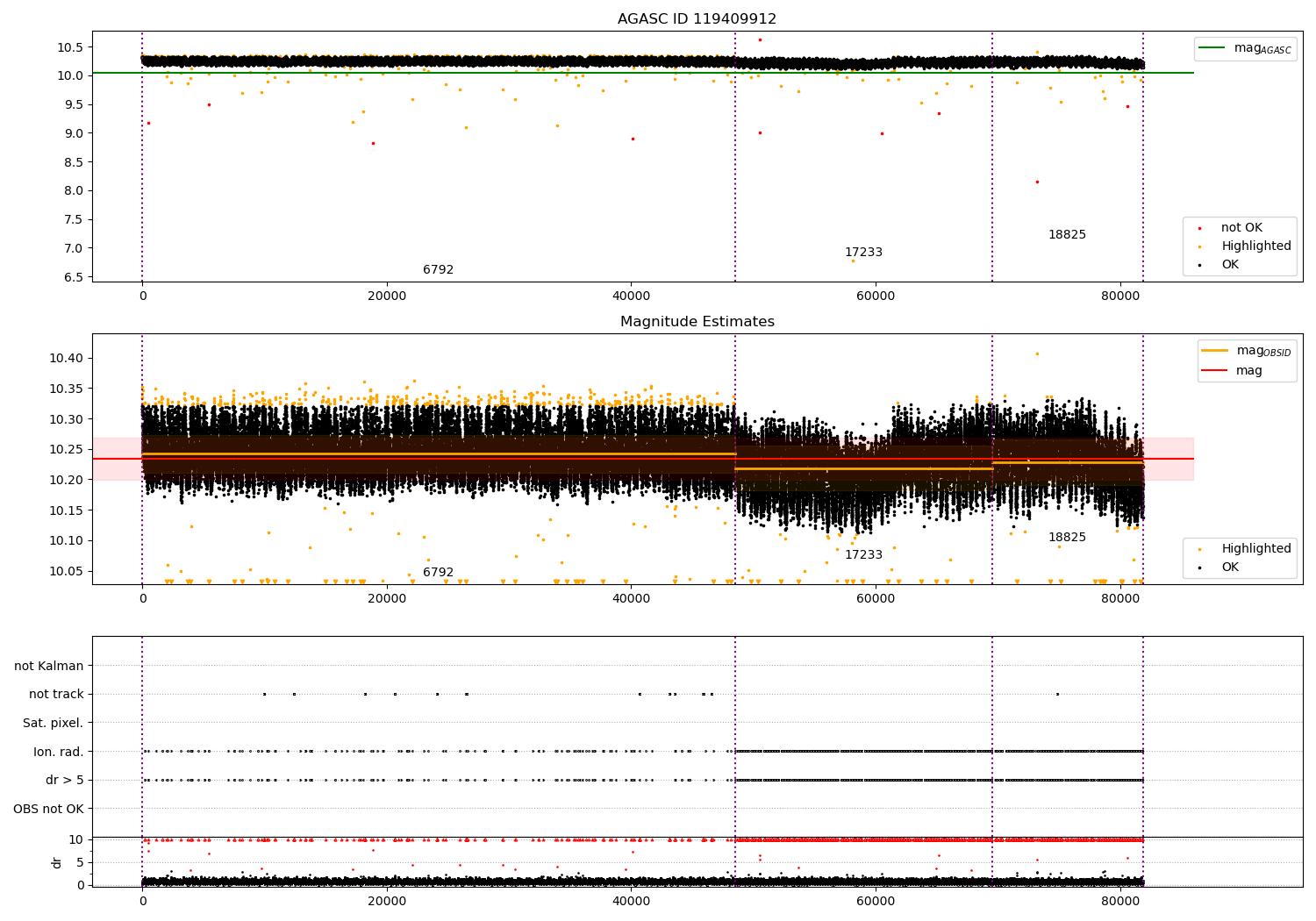Click OBSID label 17233 in the top plot

coord(863,253)
